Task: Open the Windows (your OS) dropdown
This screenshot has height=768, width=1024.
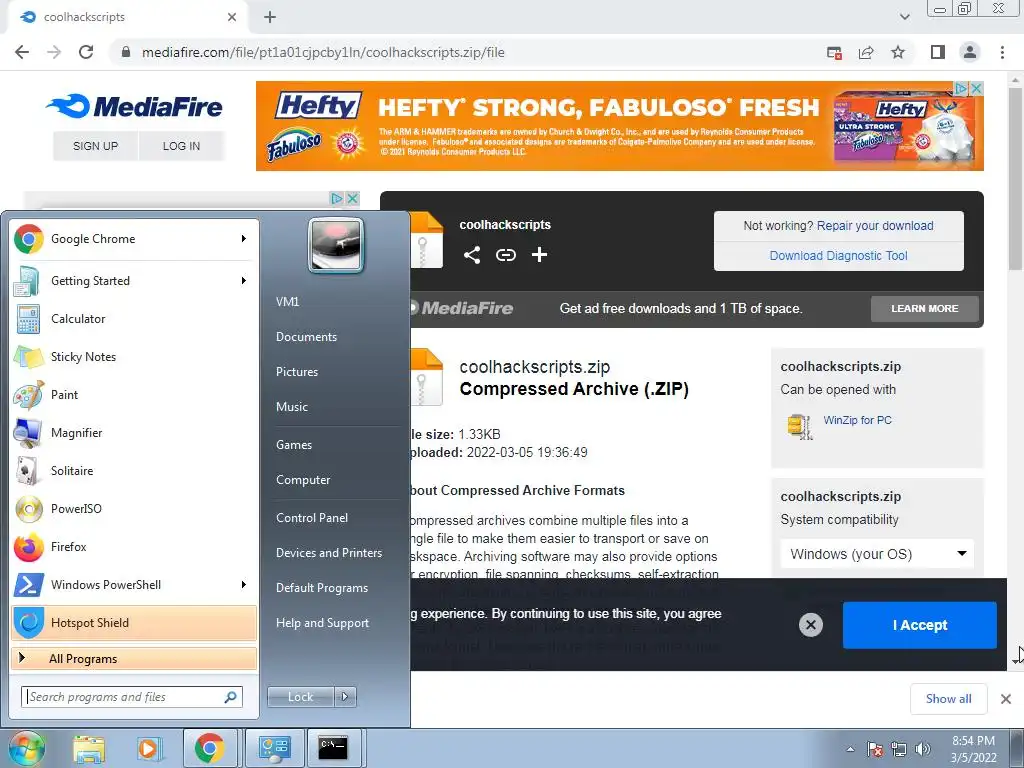Action: click(x=877, y=554)
